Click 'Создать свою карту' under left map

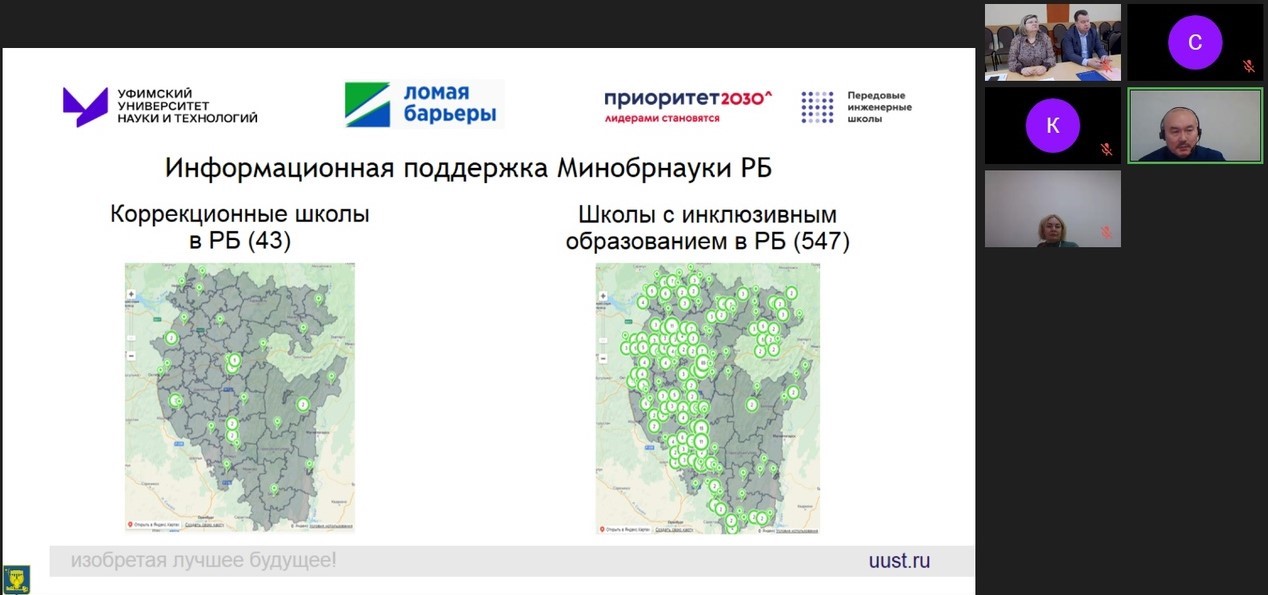tap(204, 524)
